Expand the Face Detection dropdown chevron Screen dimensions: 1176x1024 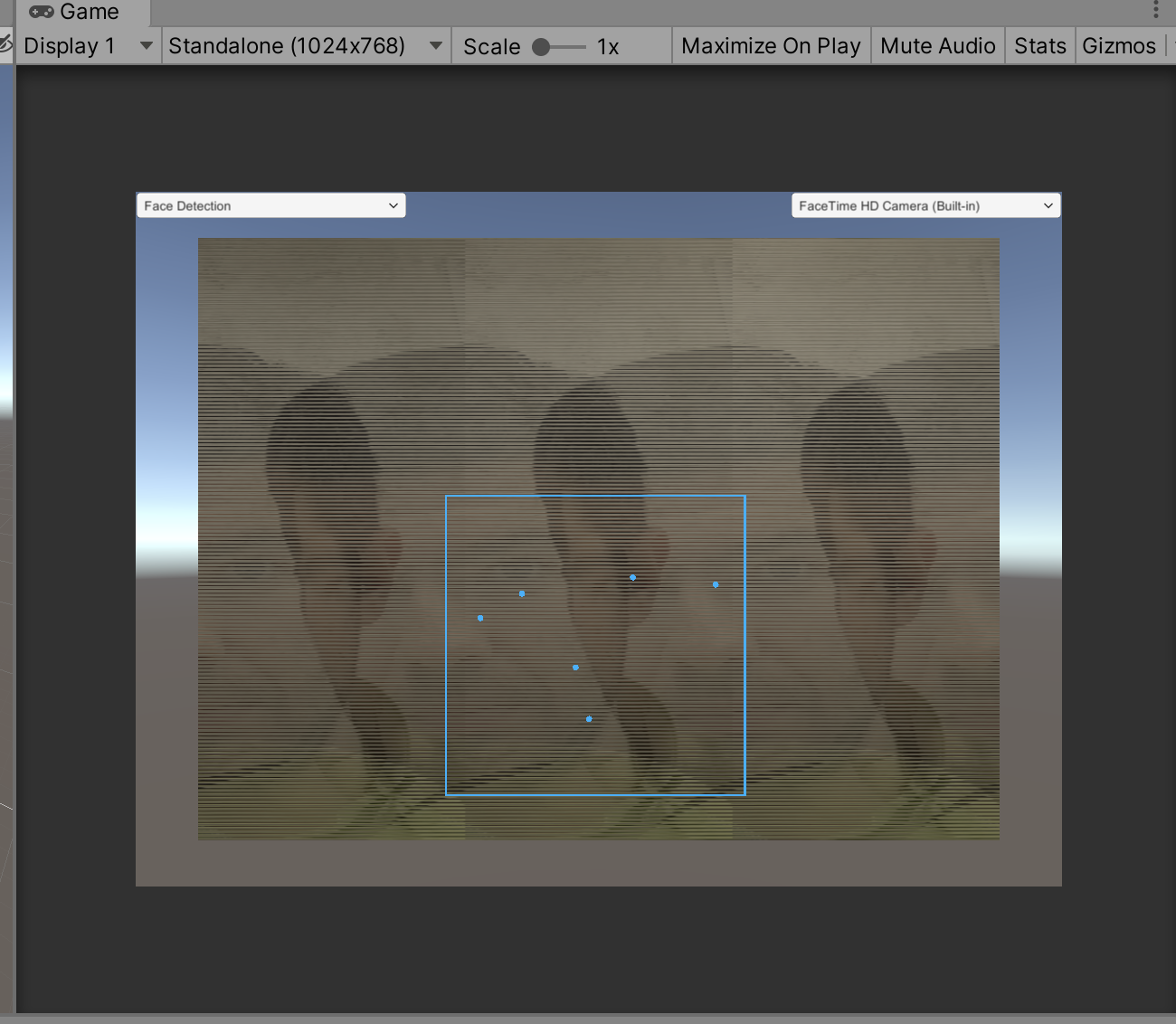[x=394, y=205]
